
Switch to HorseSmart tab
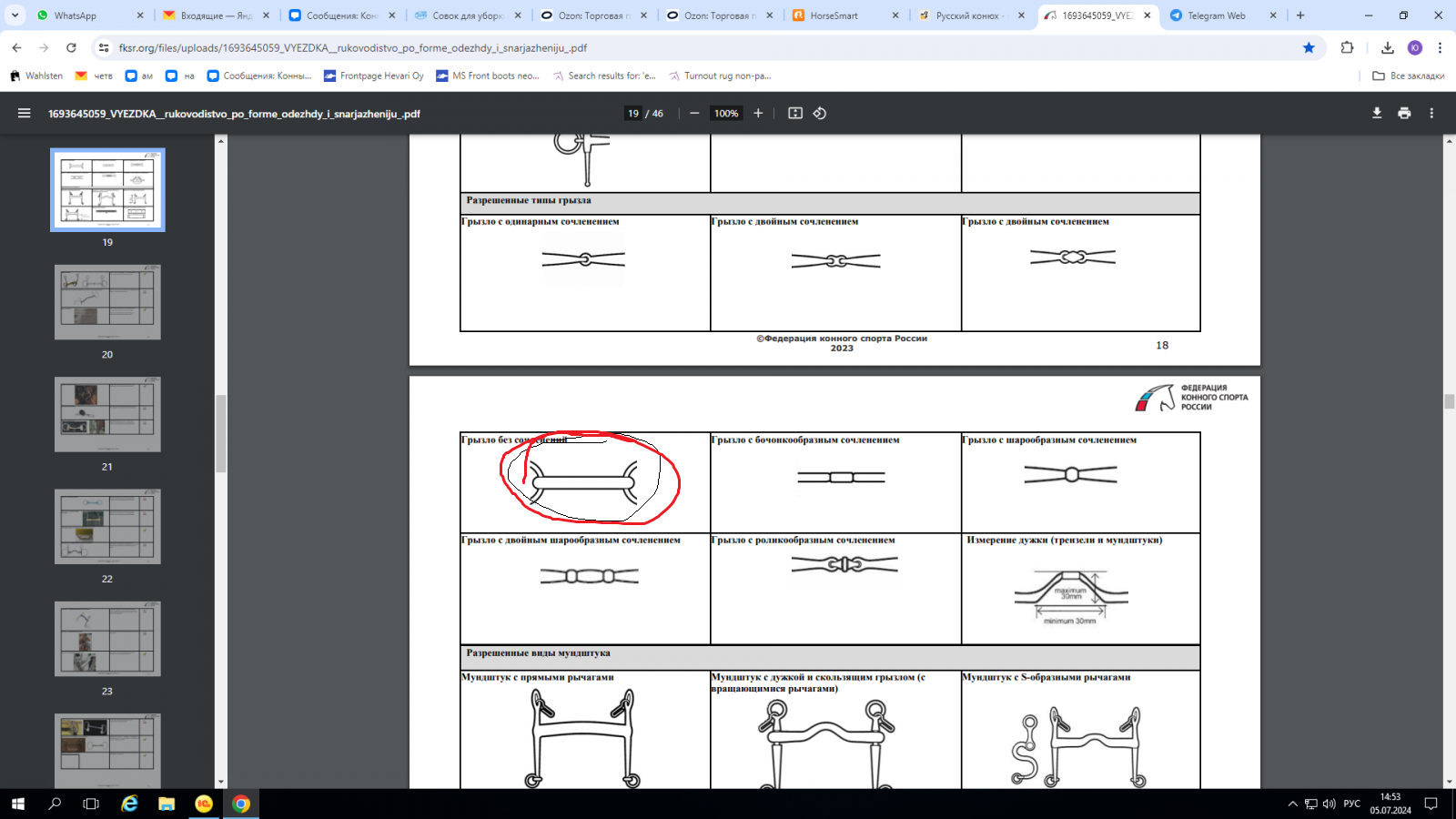845,15
